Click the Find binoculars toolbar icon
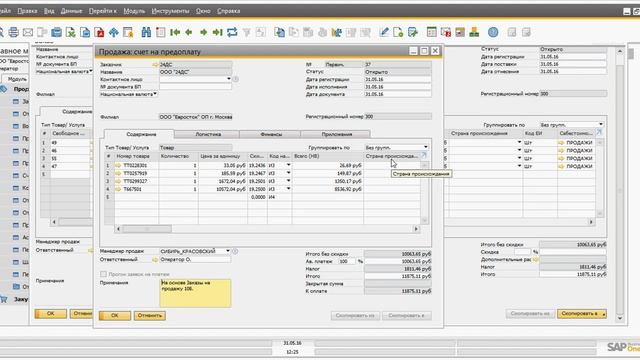Image resolution: width=640 pixels, height=360 pixels. pos(146,32)
